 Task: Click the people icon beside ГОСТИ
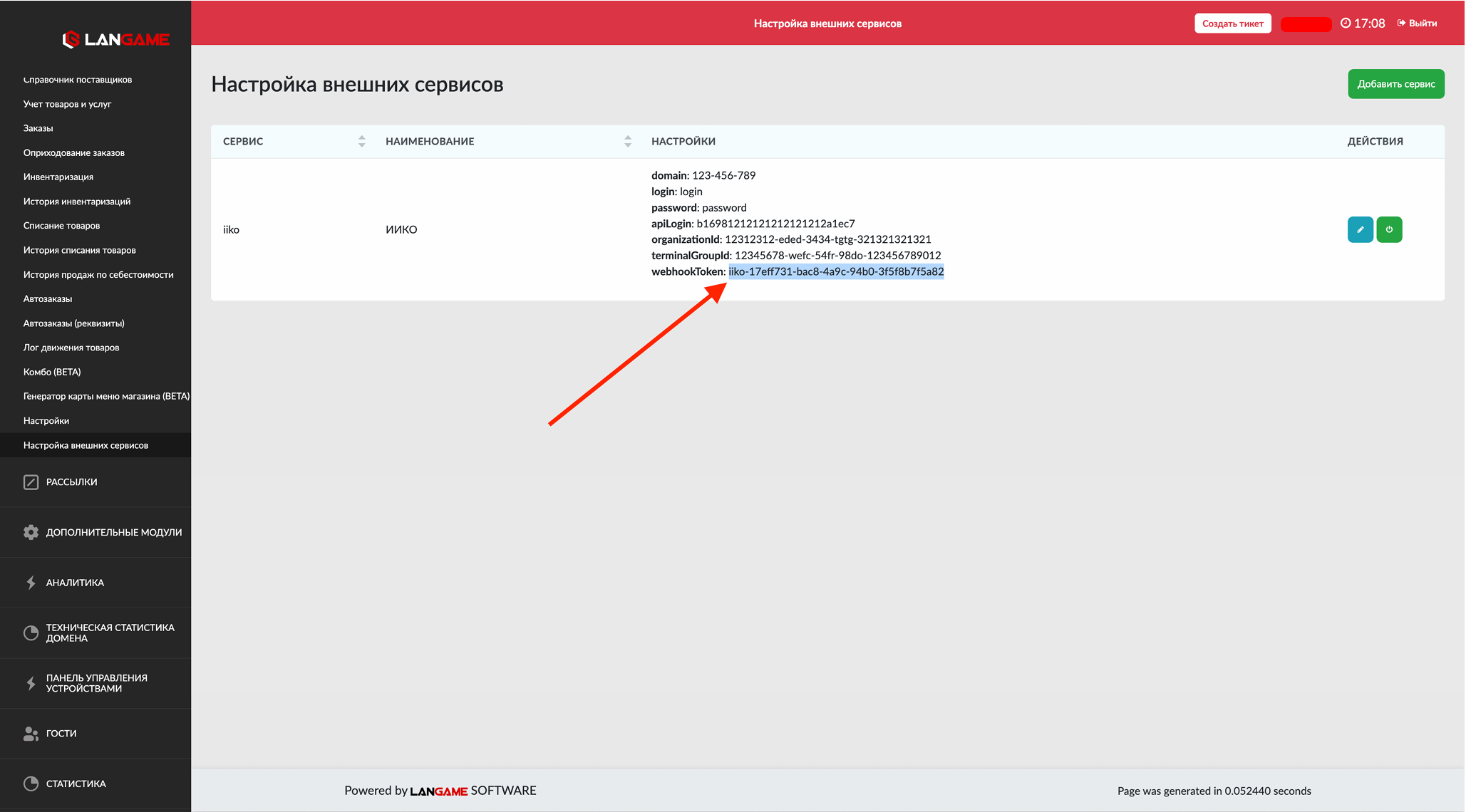coord(31,734)
